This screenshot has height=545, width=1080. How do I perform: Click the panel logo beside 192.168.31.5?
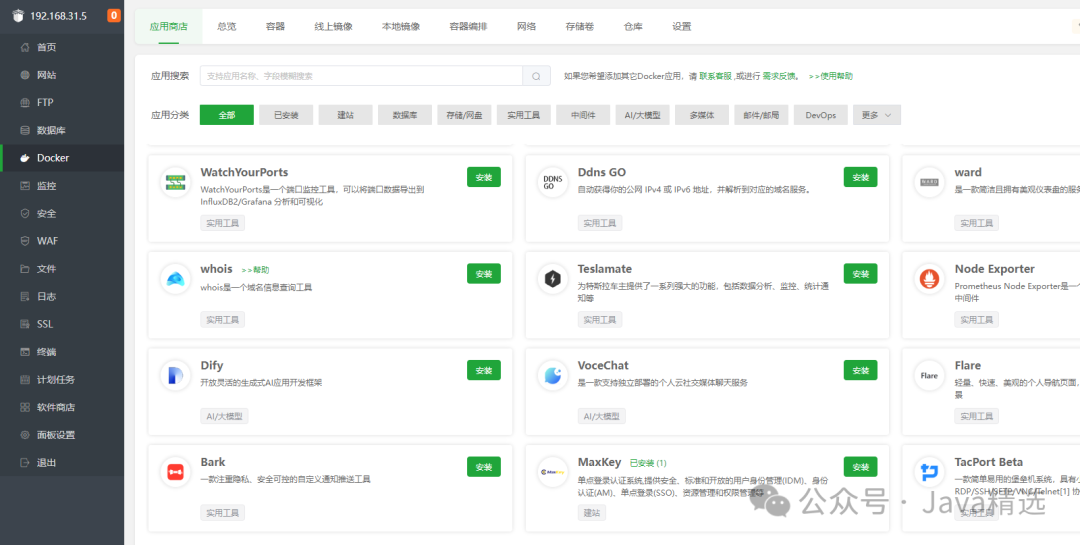pos(18,16)
